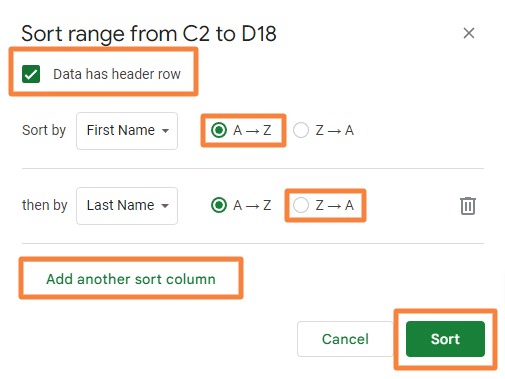Select A→Z radio for First Name

(x=219, y=130)
